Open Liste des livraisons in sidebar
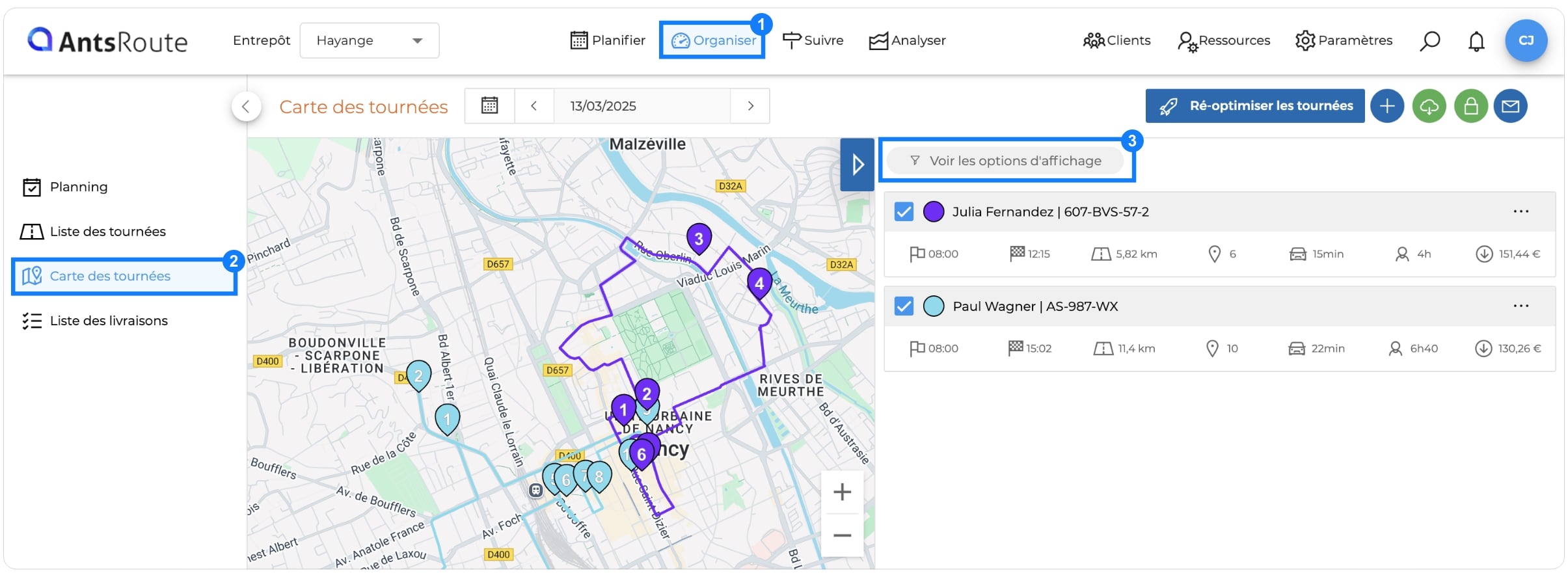The width and height of the screenshot is (1568, 577). coord(95,321)
